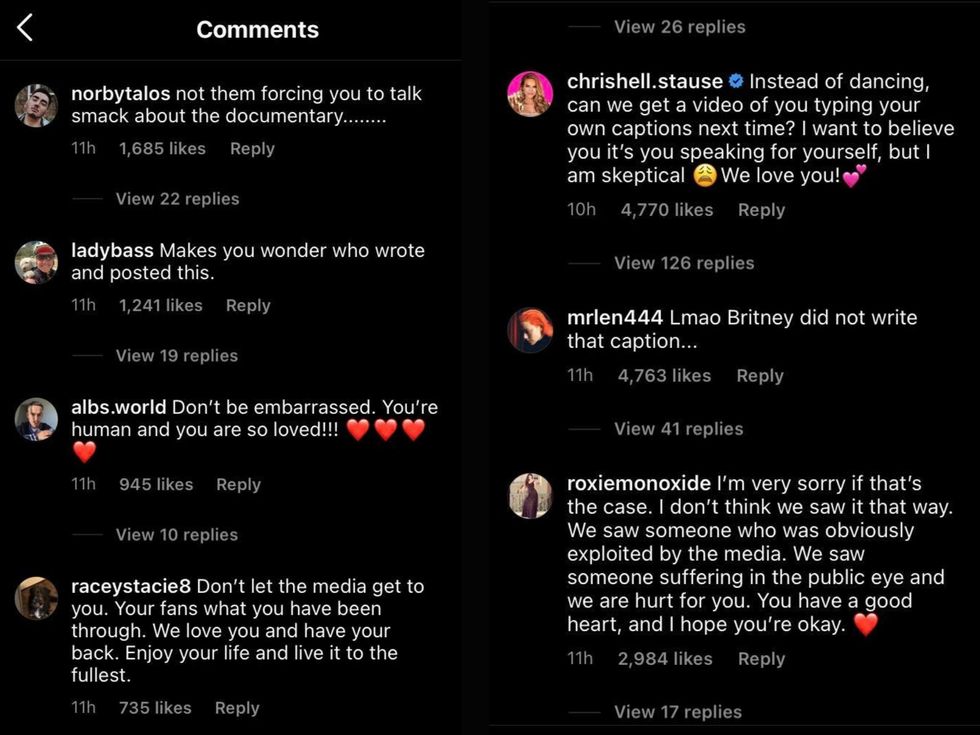The image size is (980, 735).
Task: Show 126 replies to chrishell.stause
Action: 684,263
